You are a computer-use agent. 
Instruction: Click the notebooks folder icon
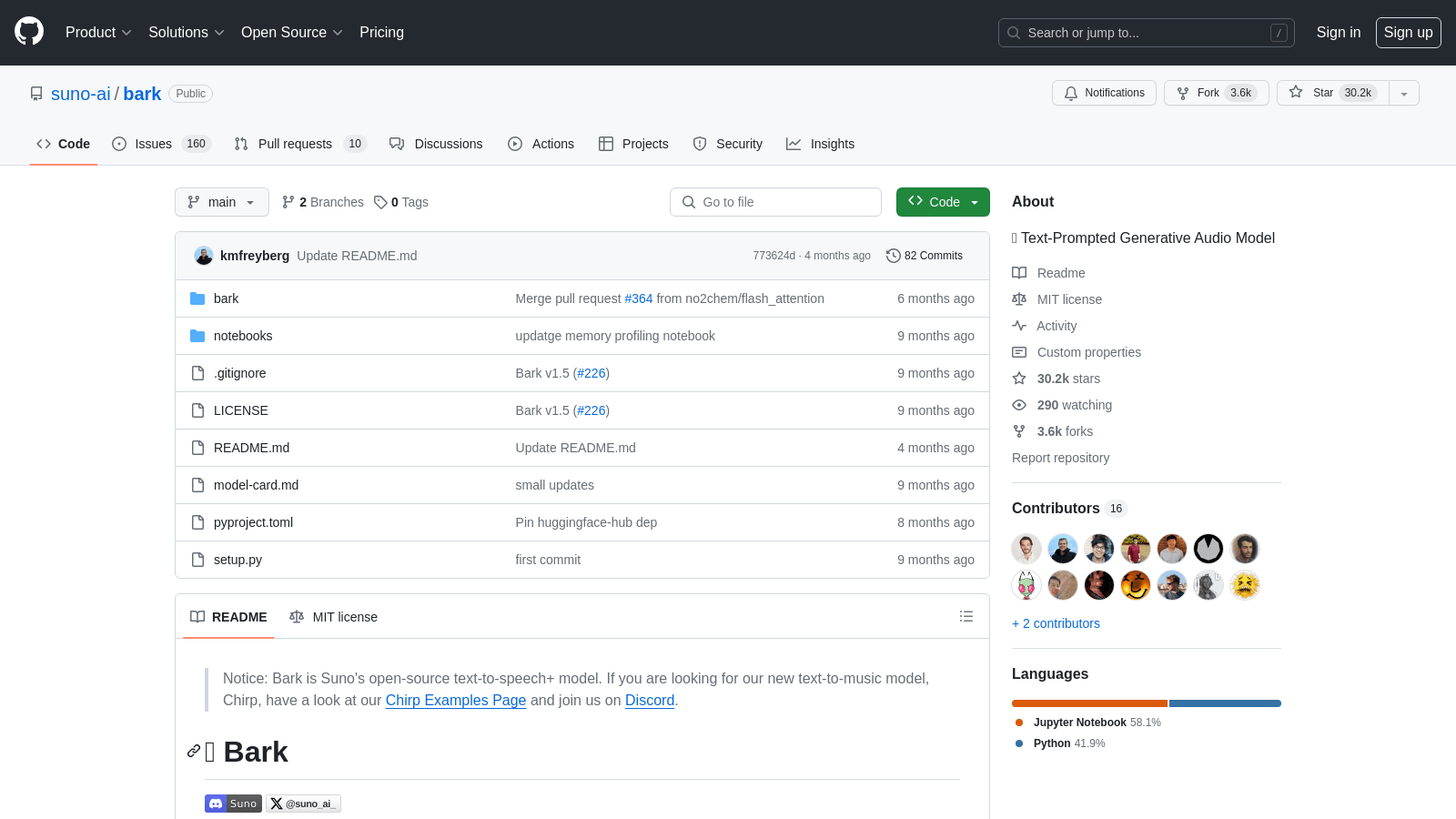[x=197, y=336]
